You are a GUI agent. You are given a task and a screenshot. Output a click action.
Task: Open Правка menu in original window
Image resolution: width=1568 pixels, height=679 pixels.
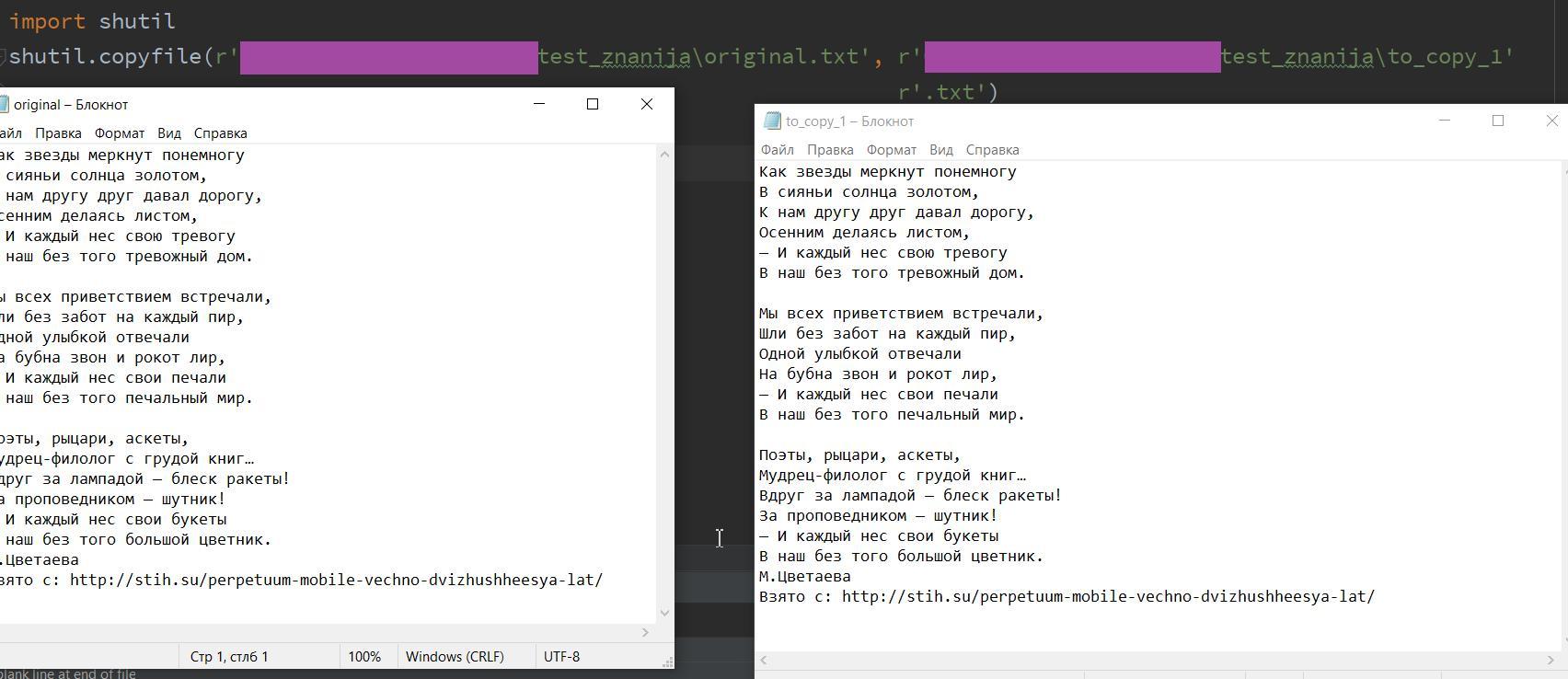[x=58, y=133]
